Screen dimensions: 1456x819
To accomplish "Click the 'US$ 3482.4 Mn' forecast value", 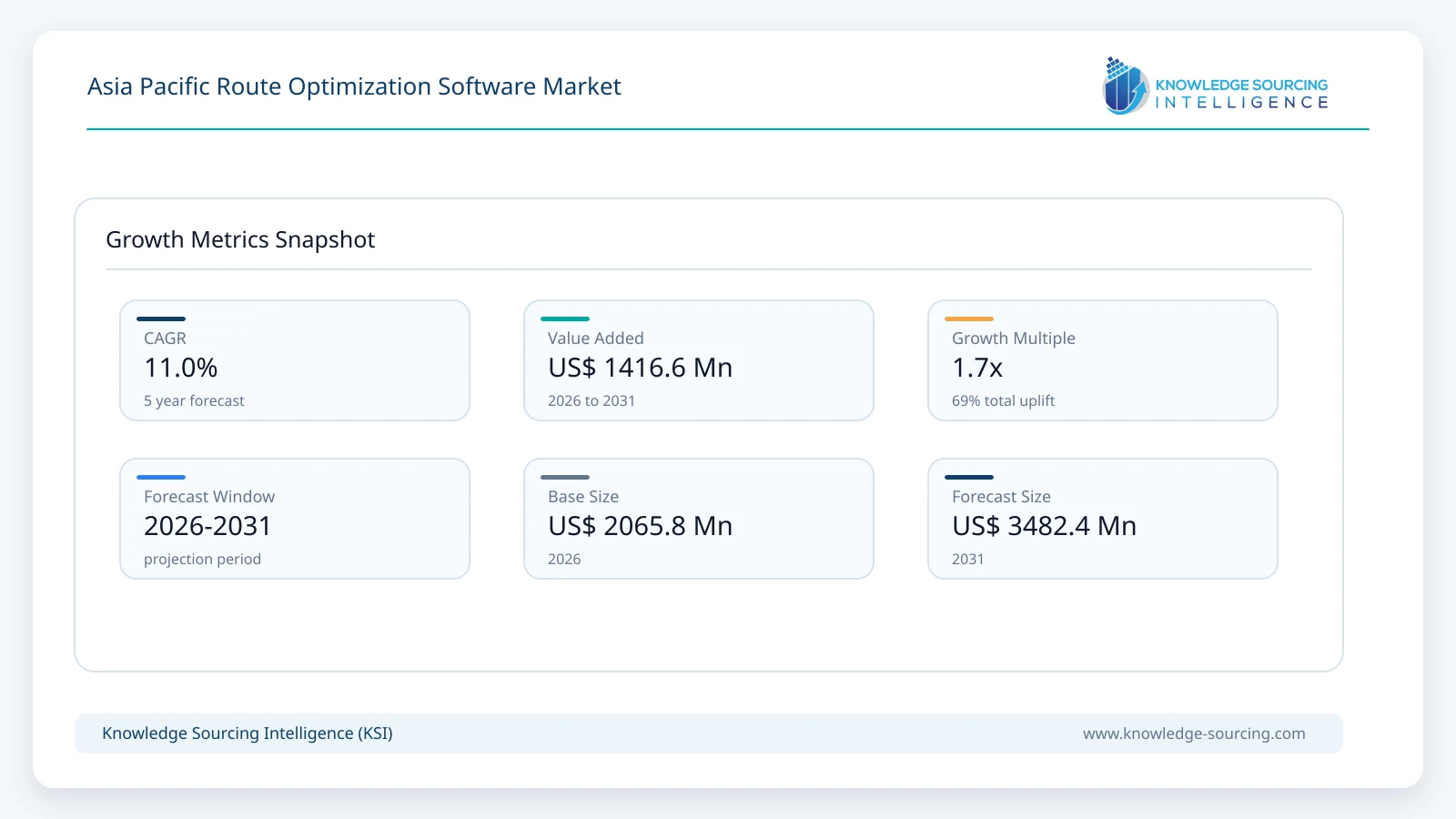I will coord(1044,526).
